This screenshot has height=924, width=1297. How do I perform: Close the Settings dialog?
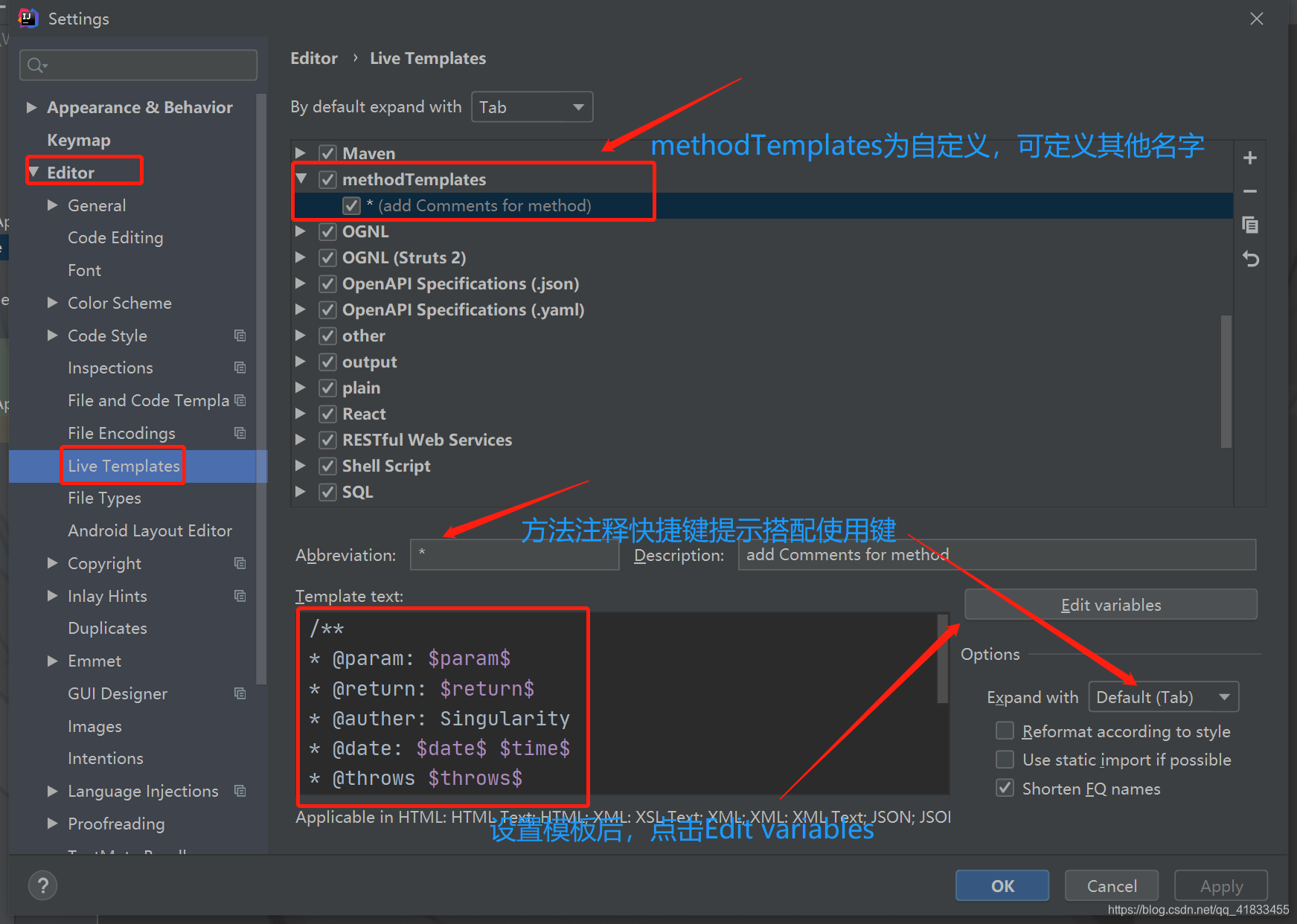click(x=1257, y=19)
